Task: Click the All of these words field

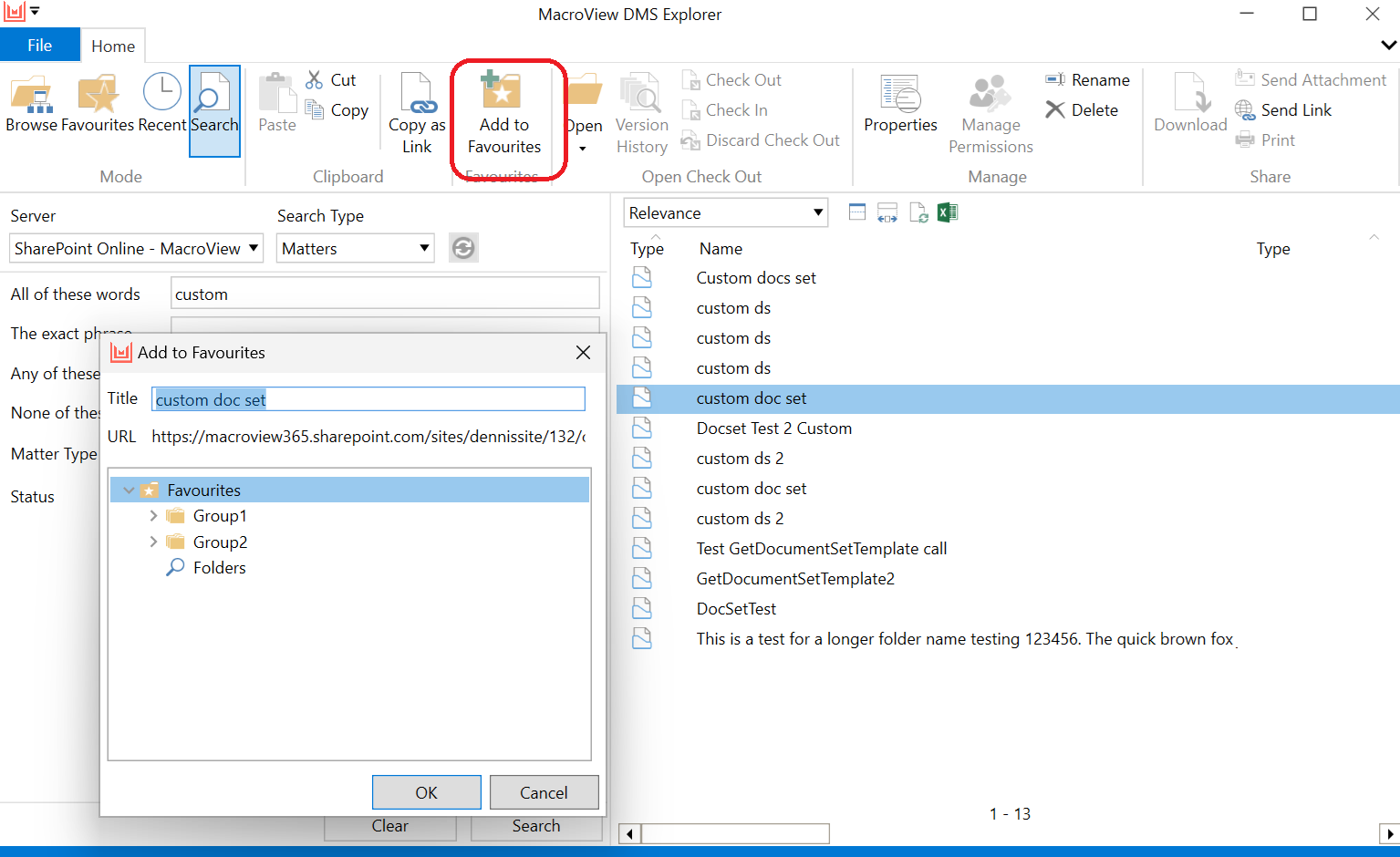Action: click(385, 294)
